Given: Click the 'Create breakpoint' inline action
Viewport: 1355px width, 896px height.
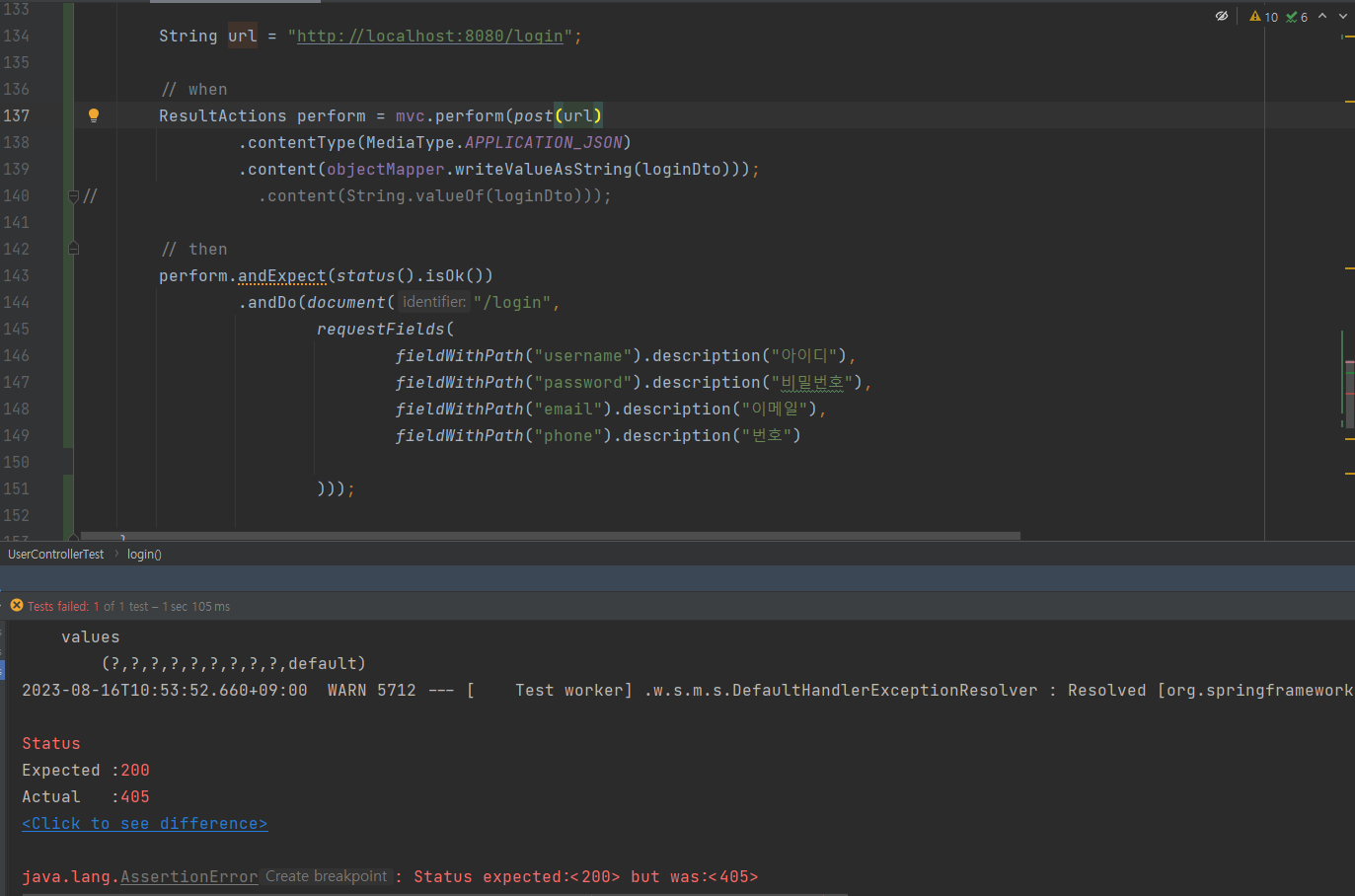Looking at the screenshot, I should click(x=327, y=876).
